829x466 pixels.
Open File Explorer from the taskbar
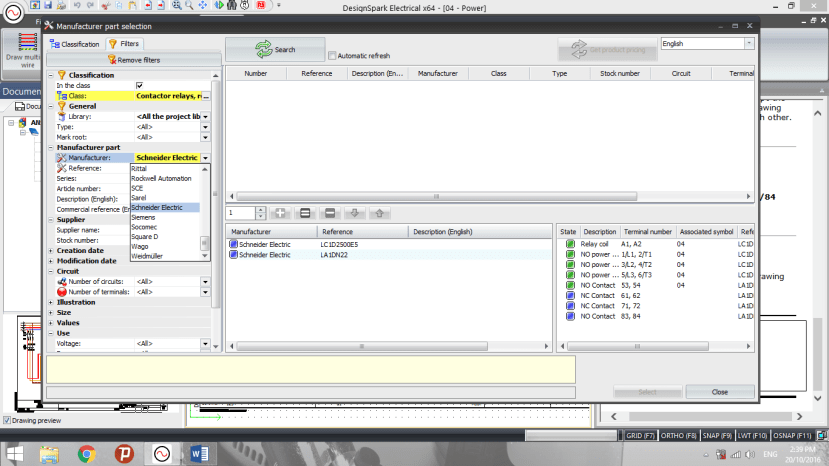pos(49,454)
